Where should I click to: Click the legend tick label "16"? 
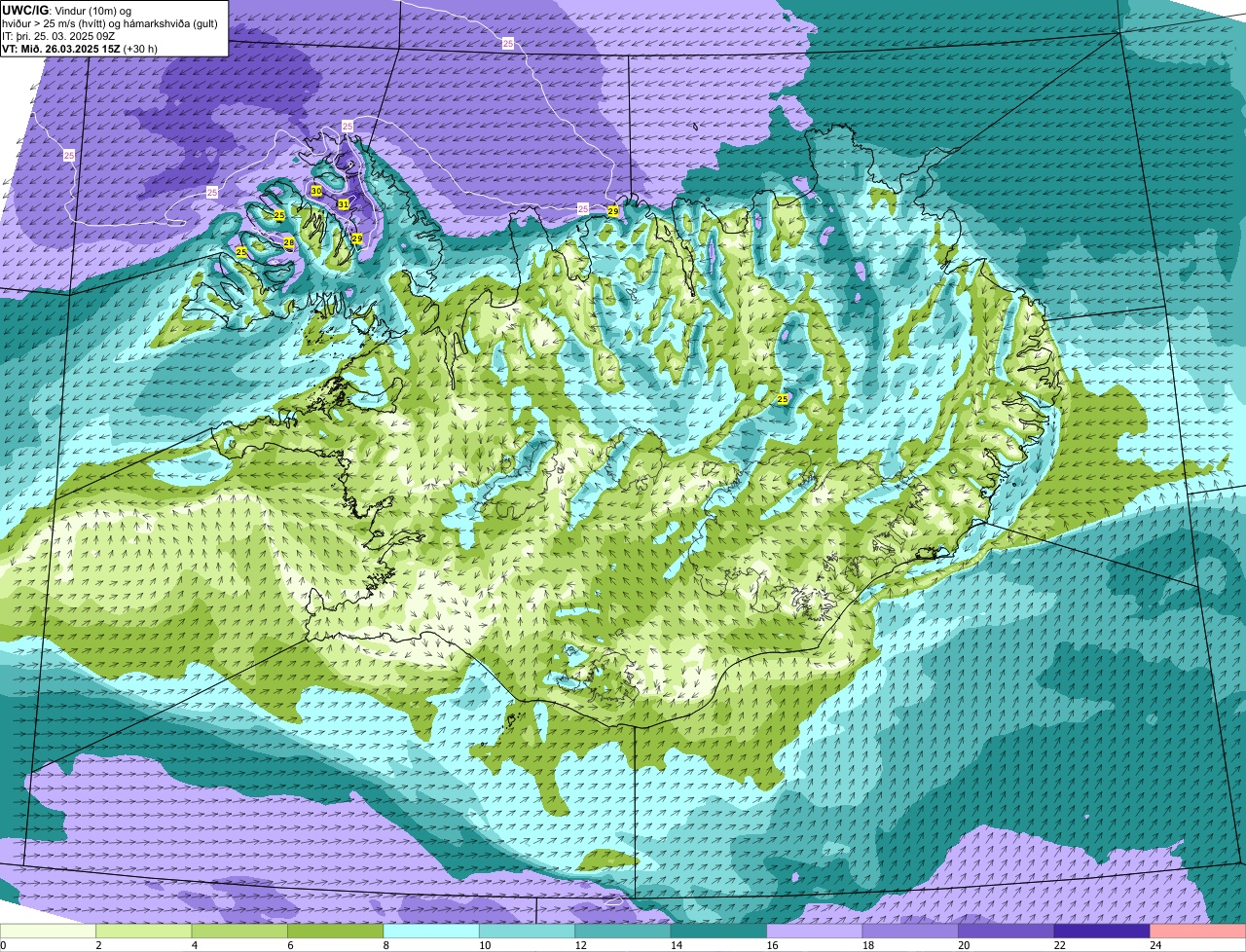point(772,945)
